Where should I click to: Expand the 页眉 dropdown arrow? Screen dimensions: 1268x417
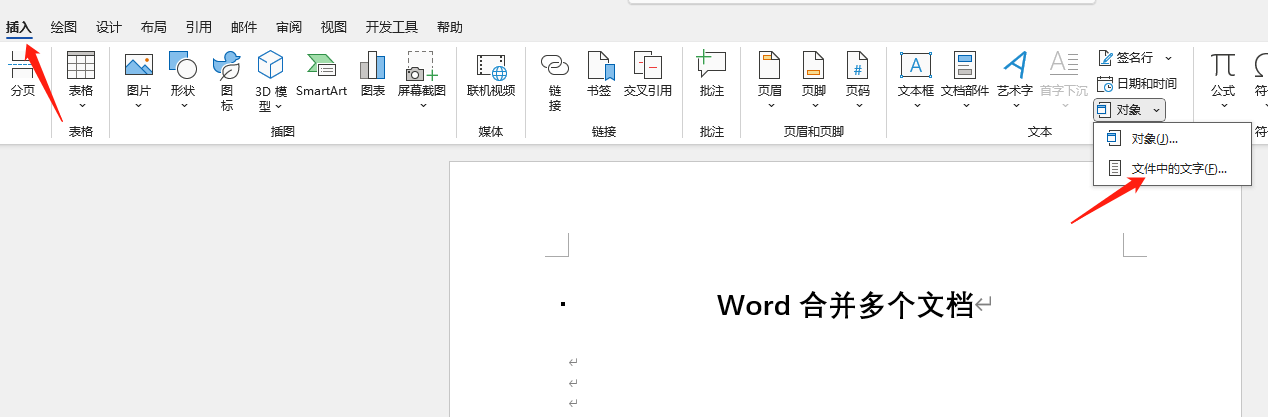click(770, 105)
